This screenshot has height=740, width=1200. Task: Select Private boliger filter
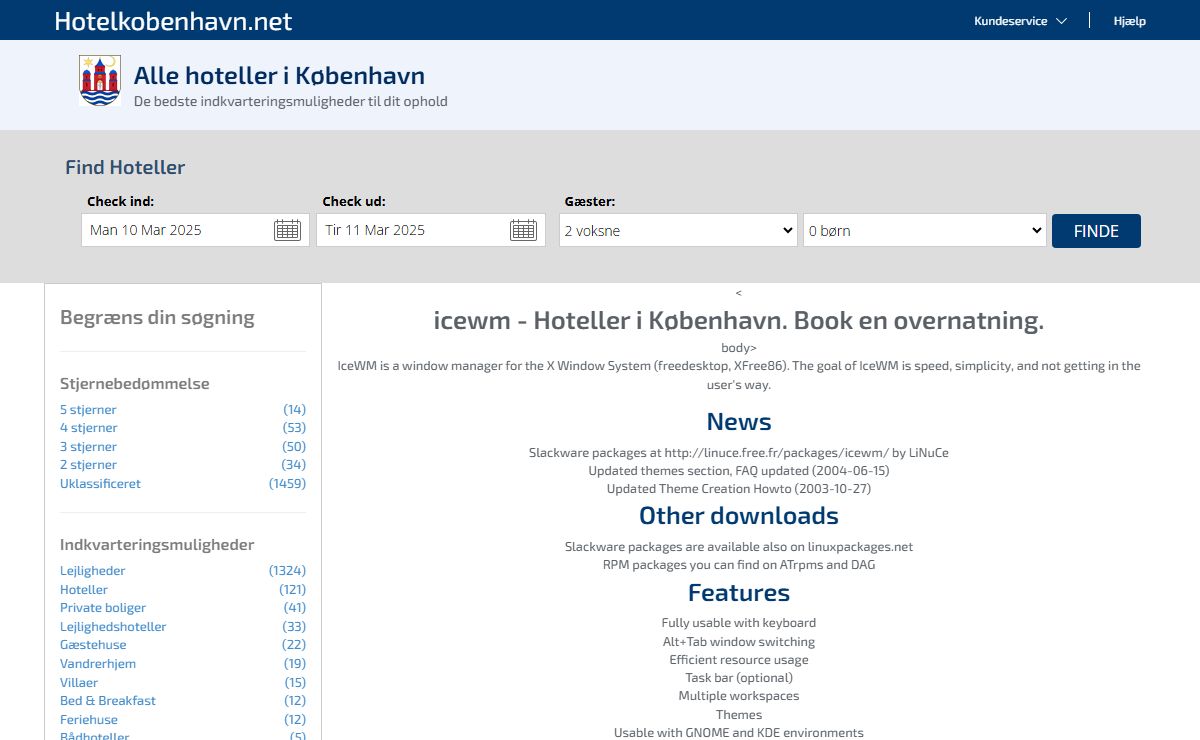click(103, 608)
